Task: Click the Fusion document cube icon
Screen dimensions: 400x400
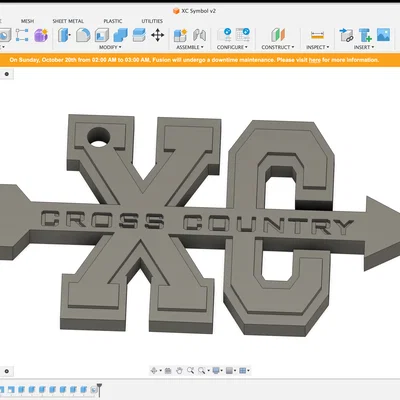Action: 176,11
